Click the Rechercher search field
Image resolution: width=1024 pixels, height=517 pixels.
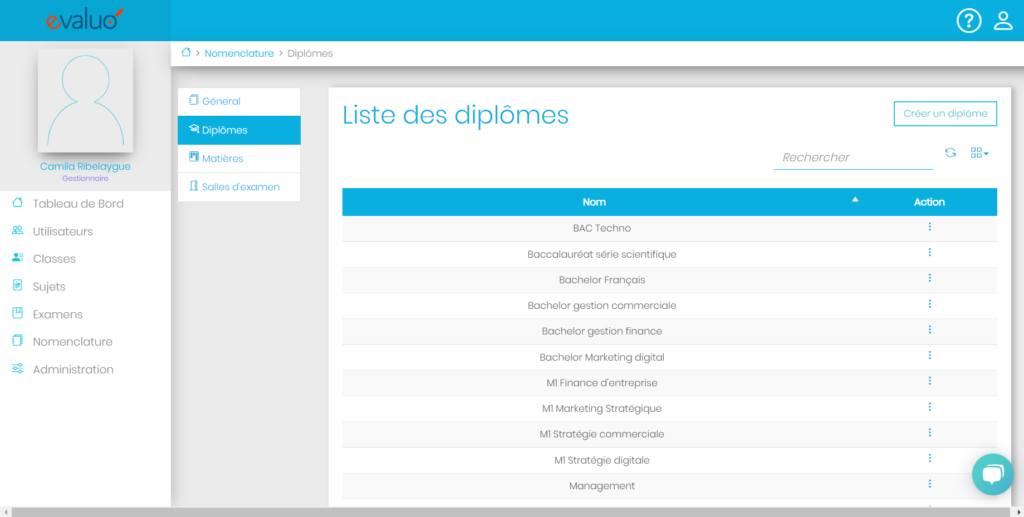pyautogui.click(x=852, y=157)
